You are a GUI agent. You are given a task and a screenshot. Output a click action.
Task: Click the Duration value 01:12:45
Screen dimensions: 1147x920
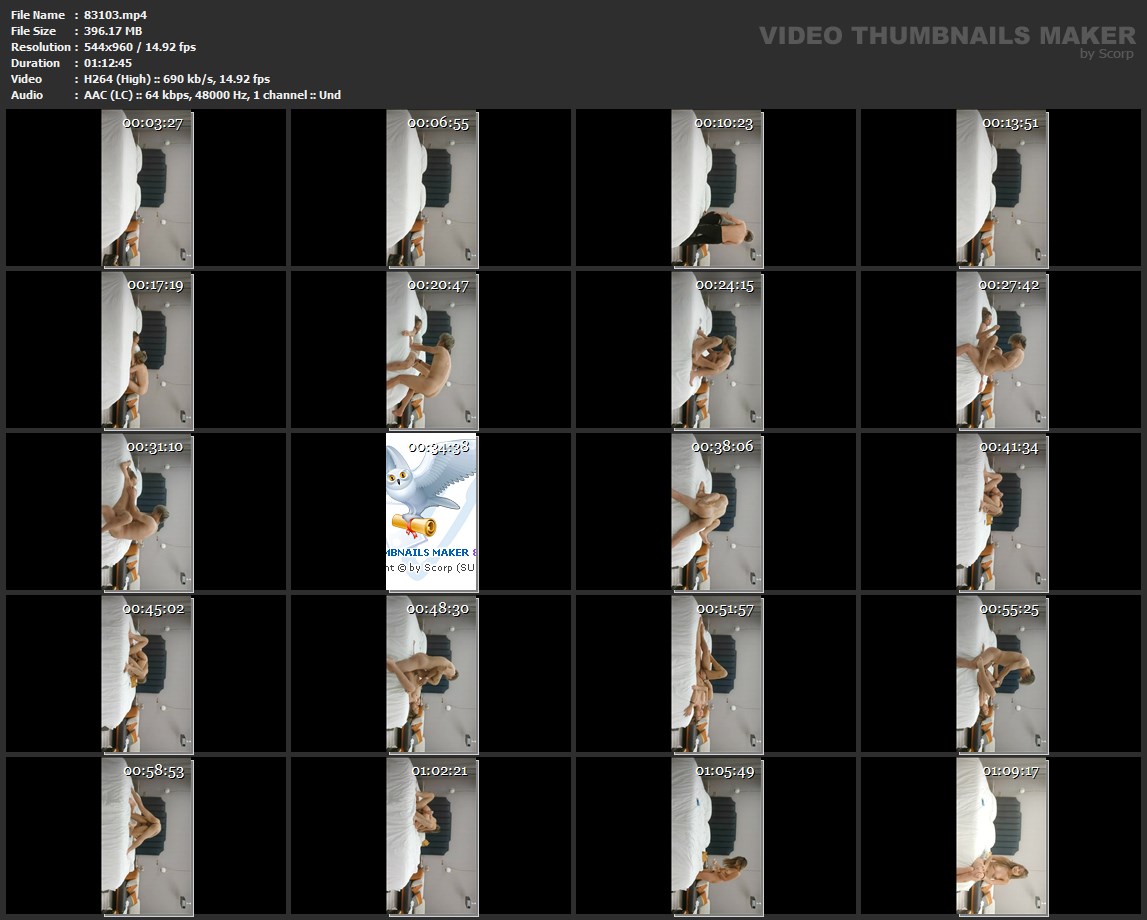pyautogui.click(x=108, y=63)
